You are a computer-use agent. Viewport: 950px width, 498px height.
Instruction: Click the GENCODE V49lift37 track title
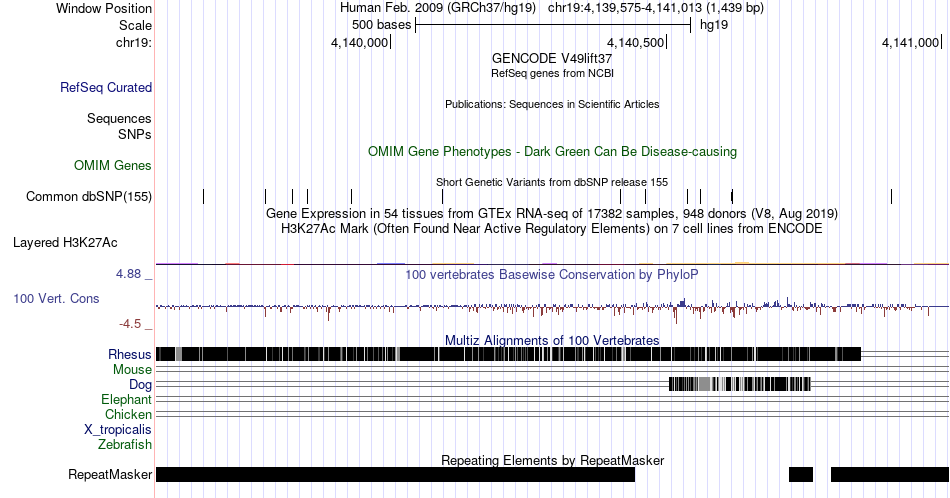[x=552, y=59]
